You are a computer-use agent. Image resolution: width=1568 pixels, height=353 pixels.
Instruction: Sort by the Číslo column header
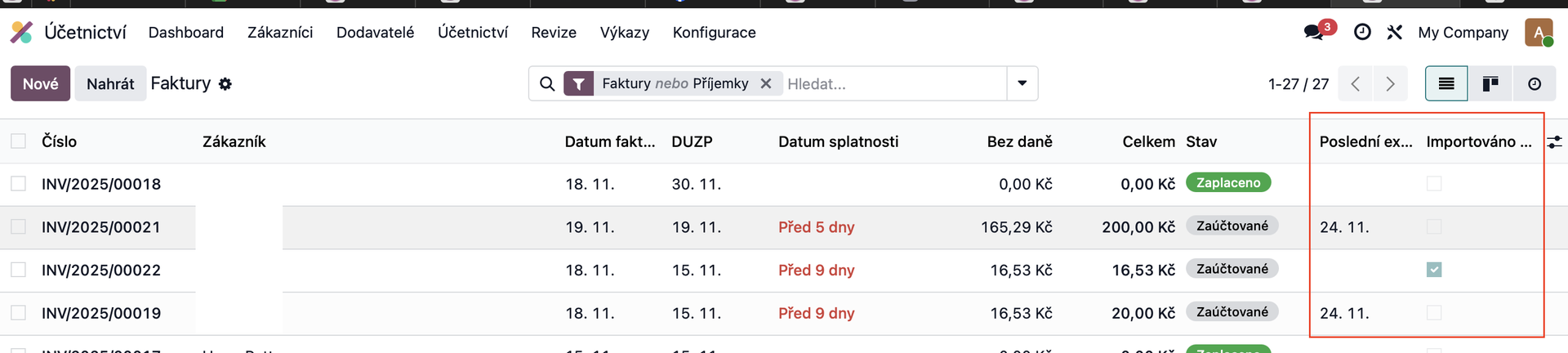tap(59, 141)
